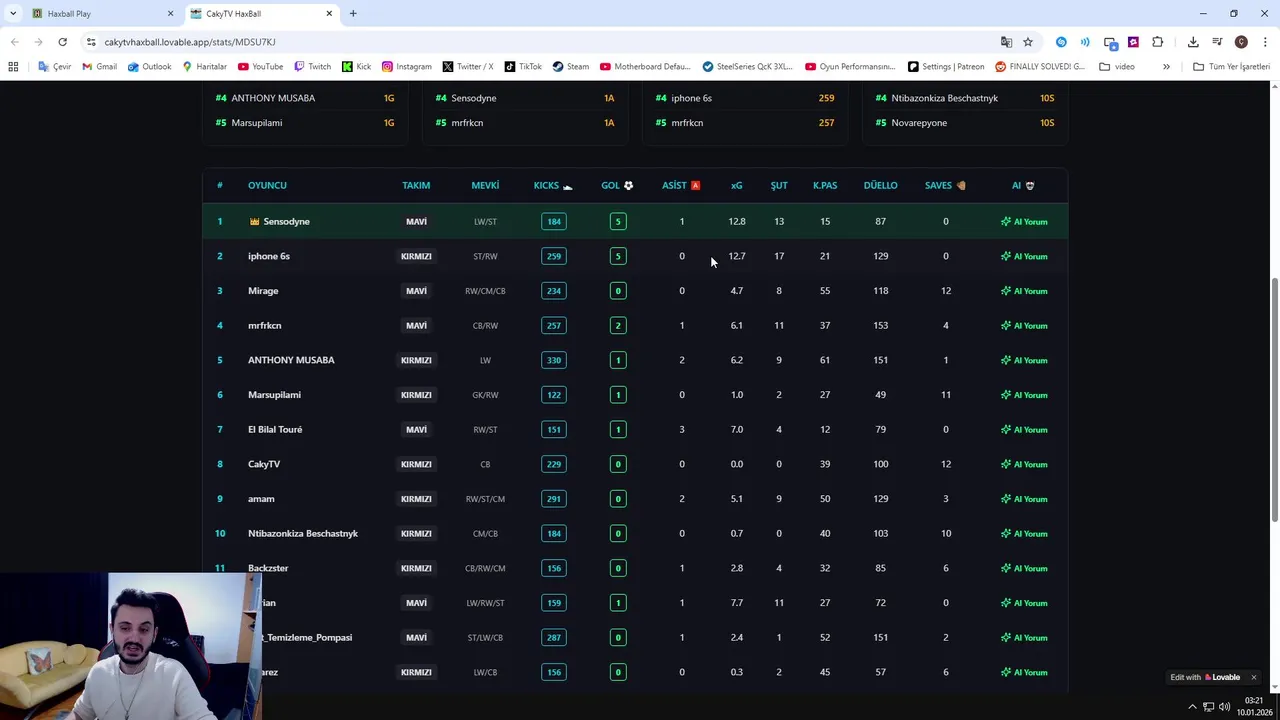This screenshot has height=720, width=1280.
Task: Switch to the Haxball Play tab
Action: (102, 13)
